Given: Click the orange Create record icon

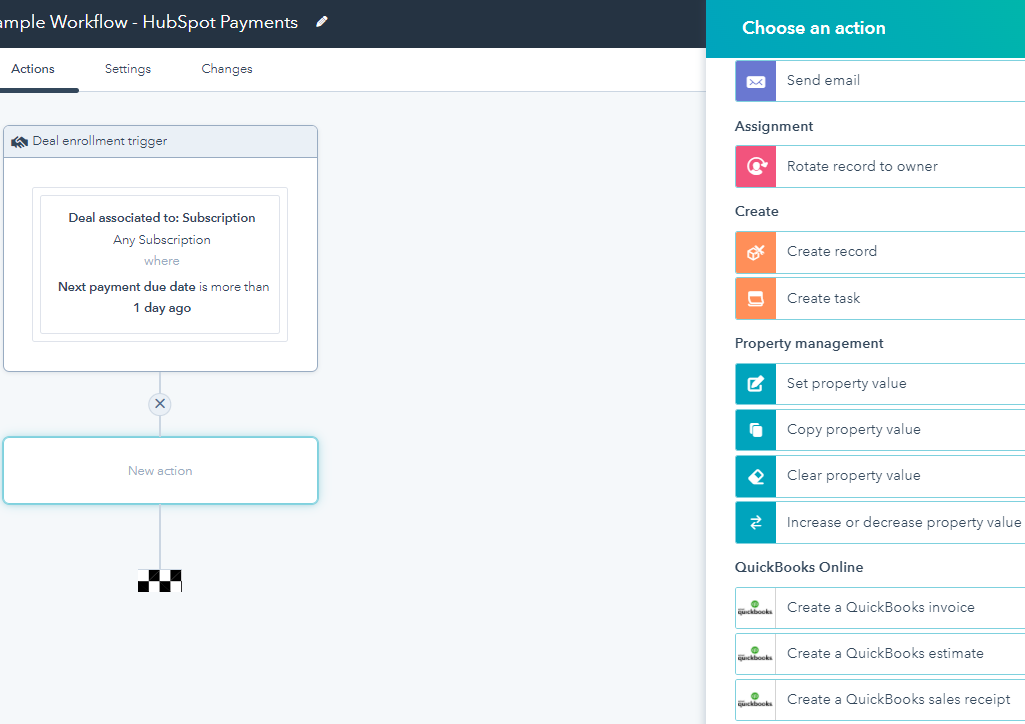Looking at the screenshot, I should pos(756,252).
